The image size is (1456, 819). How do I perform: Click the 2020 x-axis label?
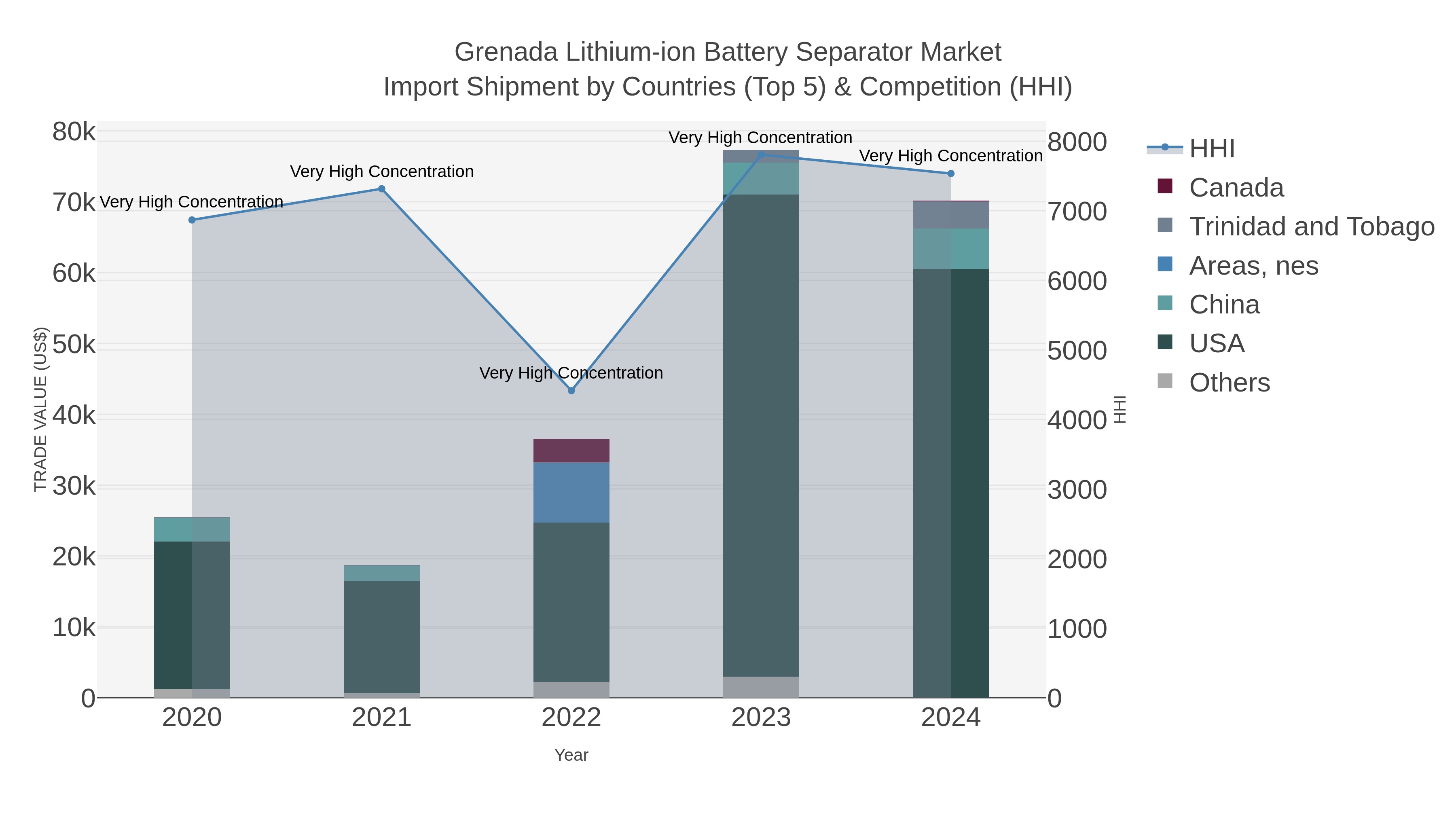[192, 718]
